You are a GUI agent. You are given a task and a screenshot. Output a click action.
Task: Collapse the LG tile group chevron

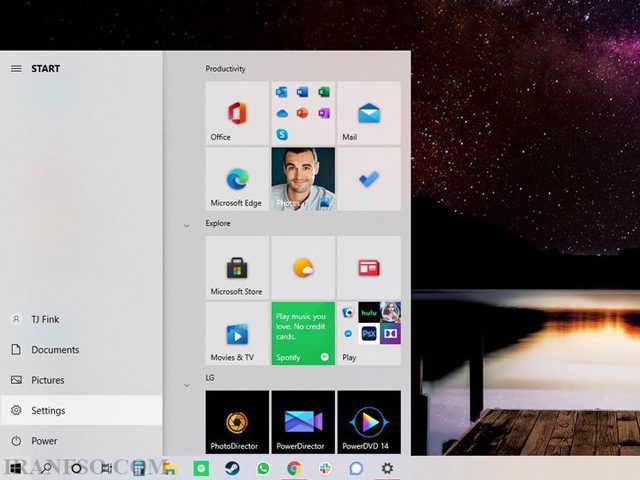coord(187,385)
